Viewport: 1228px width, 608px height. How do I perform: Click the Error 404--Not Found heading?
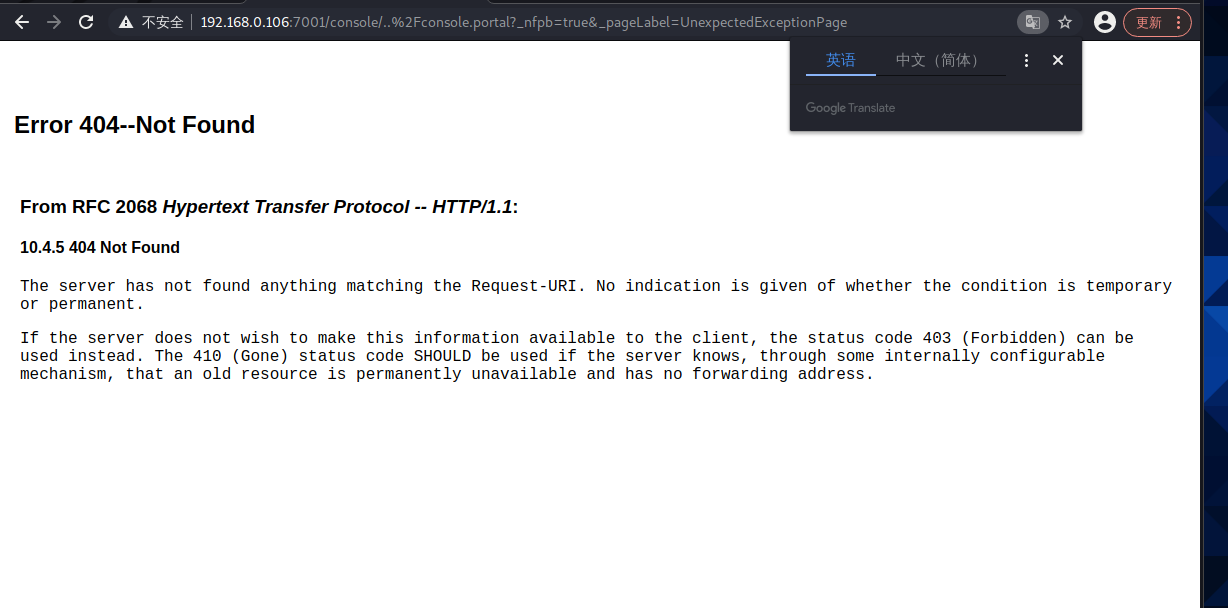135,125
